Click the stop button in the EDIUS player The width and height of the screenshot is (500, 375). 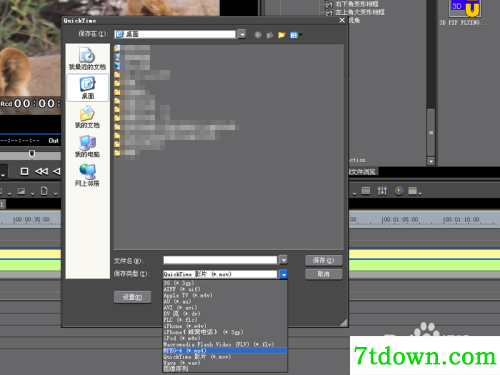[24, 171]
